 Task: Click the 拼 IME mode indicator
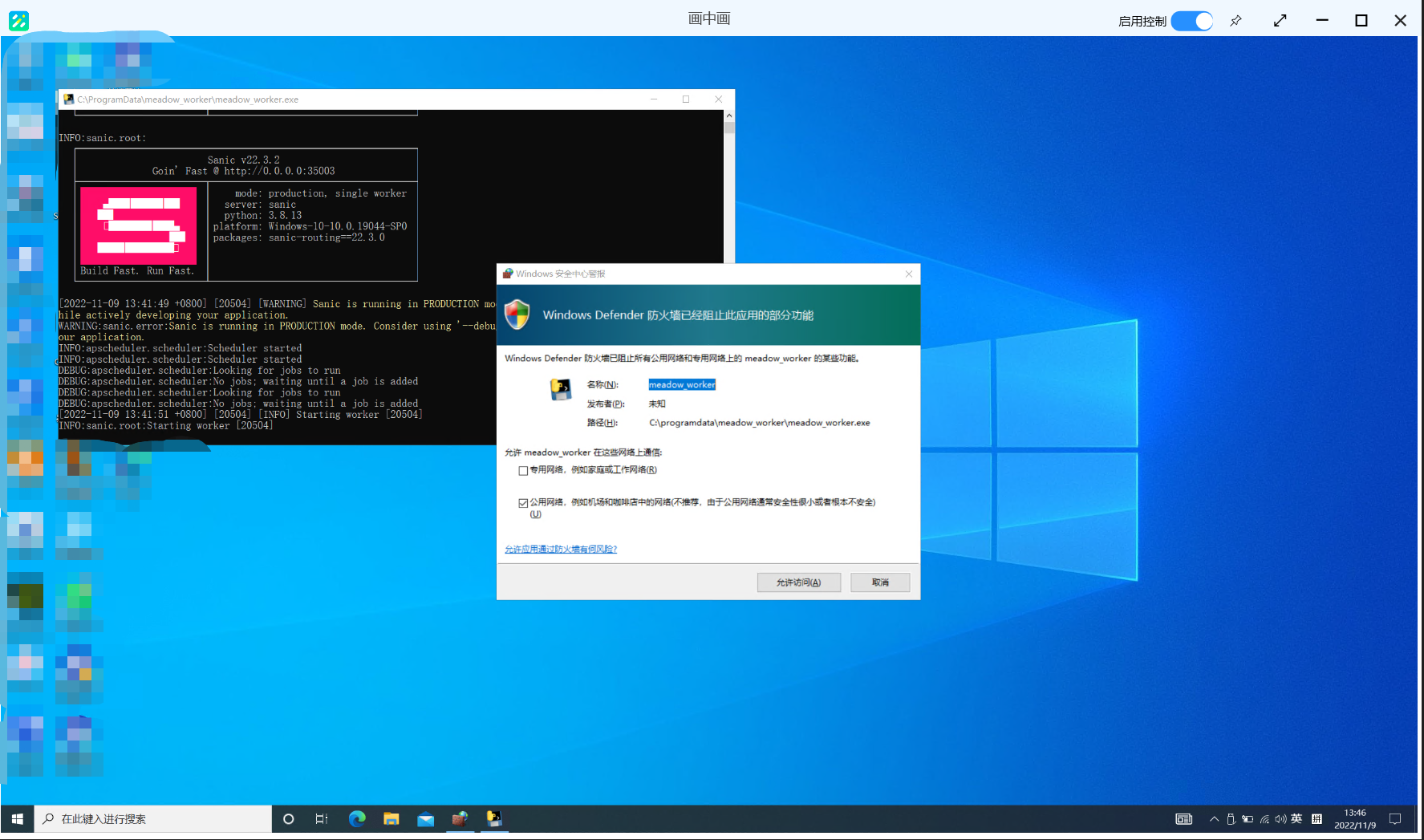[x=1316, y=819]
